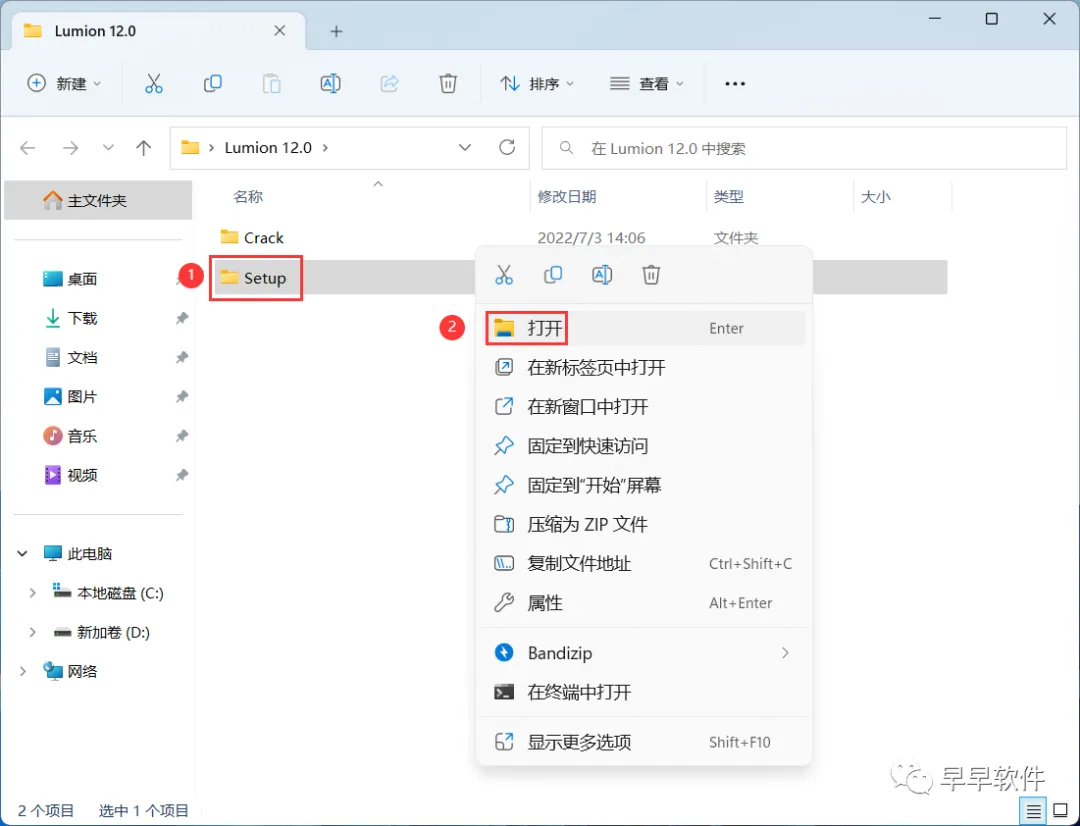The height and width of the screenshot is (826, 1080).
Task: Click the Lumion 12.0 tab
Action: click(158, 32)
